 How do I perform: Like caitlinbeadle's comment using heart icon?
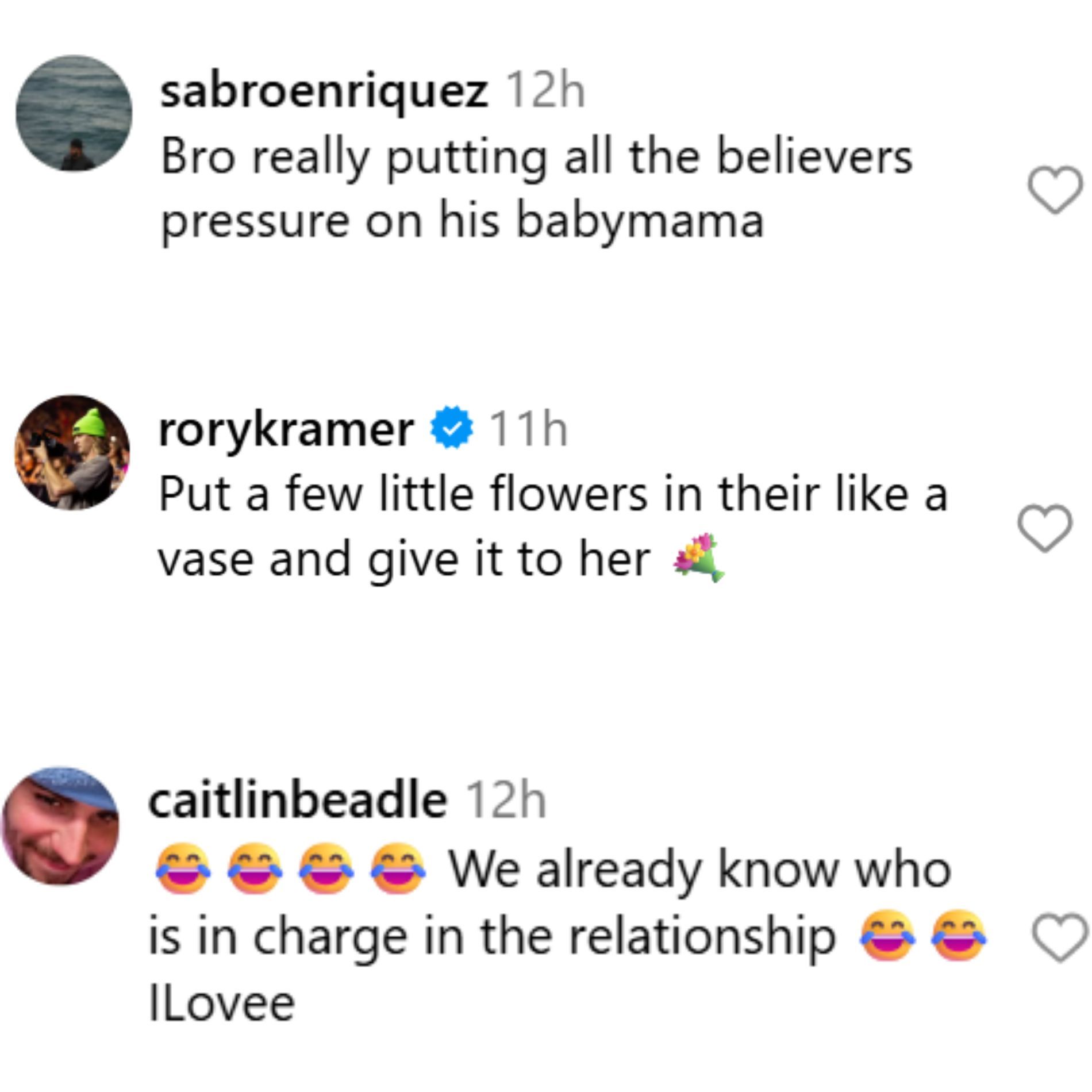click(x=1060, y=938)
